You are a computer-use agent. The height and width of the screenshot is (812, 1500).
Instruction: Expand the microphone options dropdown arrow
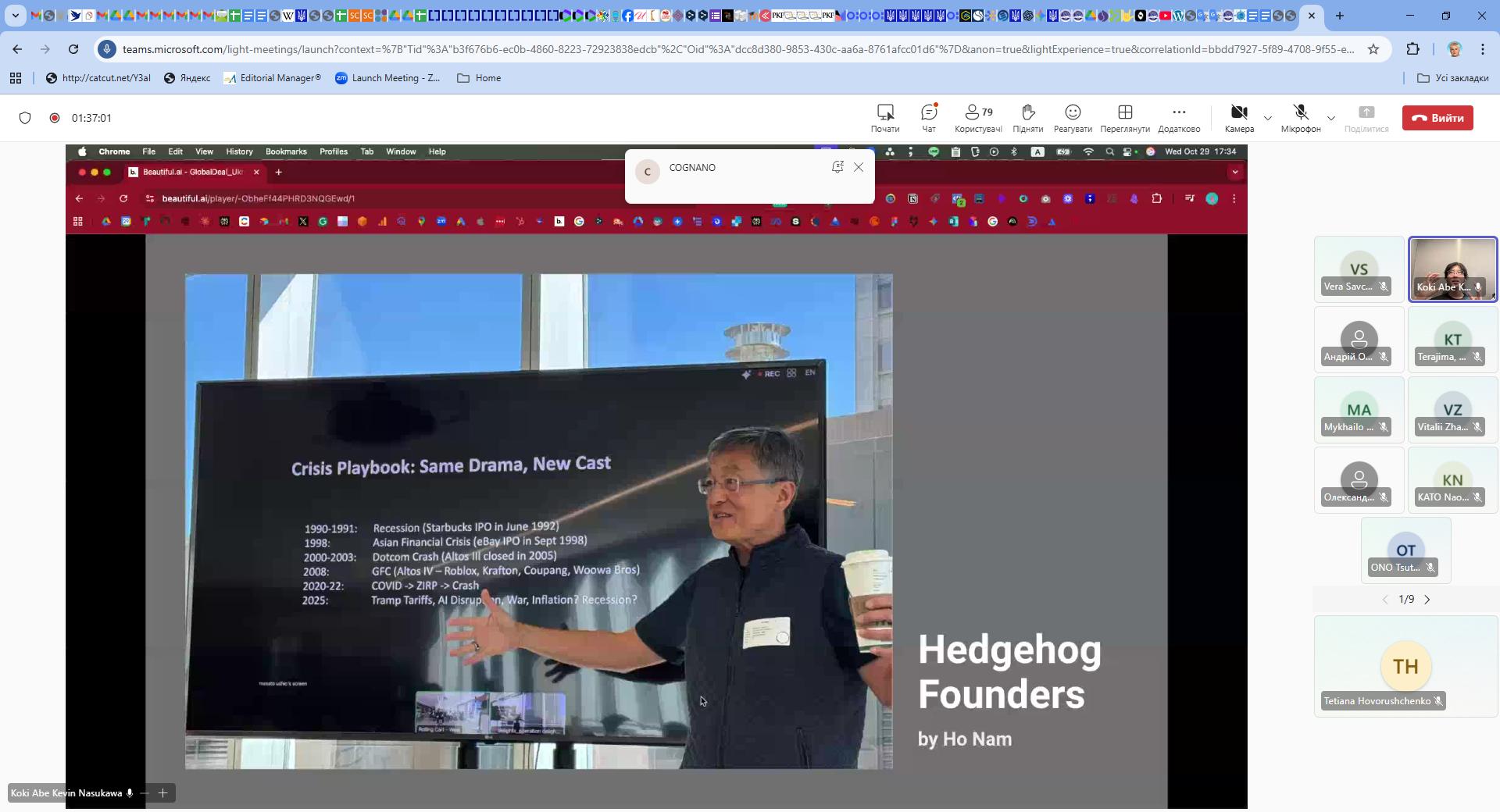[1331, 119]
